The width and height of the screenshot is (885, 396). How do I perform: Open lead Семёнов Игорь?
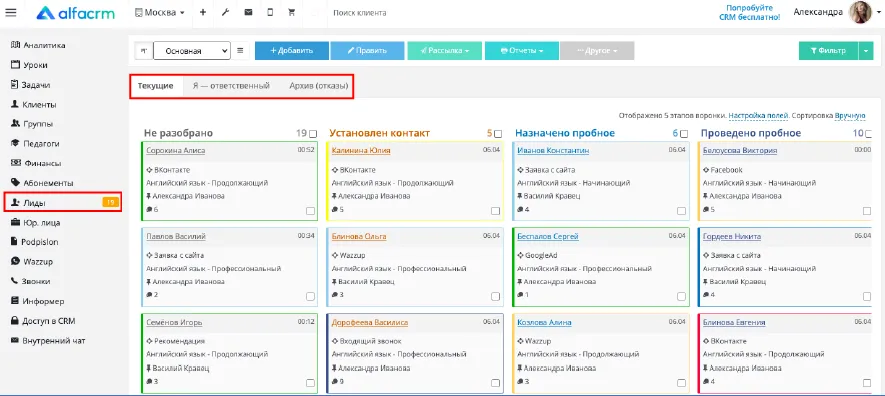[174, 323]
